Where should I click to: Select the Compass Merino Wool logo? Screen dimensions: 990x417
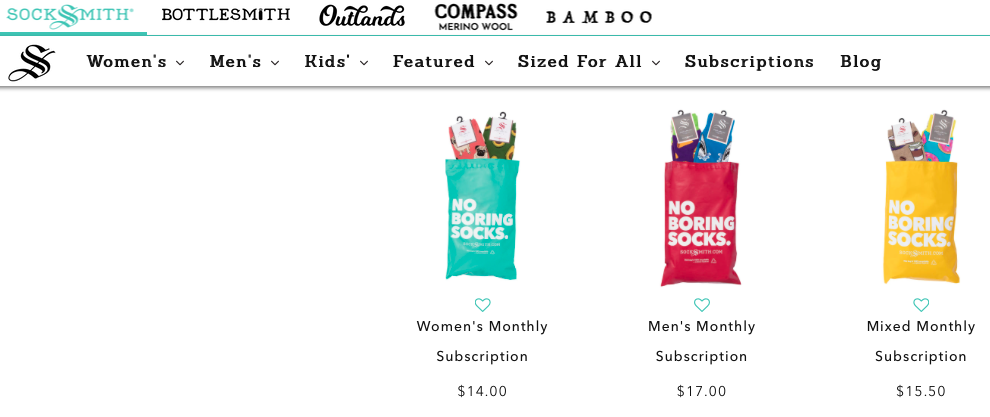point(476,16)
